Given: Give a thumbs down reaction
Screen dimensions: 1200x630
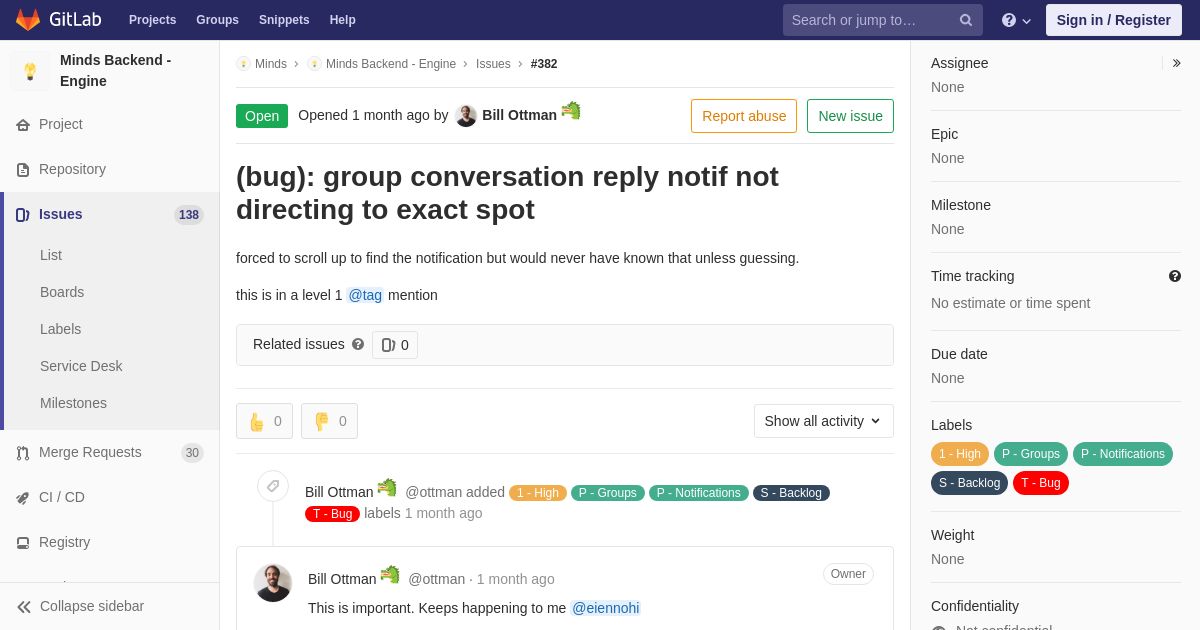Looking at the screenshot, I should (329, 421).
